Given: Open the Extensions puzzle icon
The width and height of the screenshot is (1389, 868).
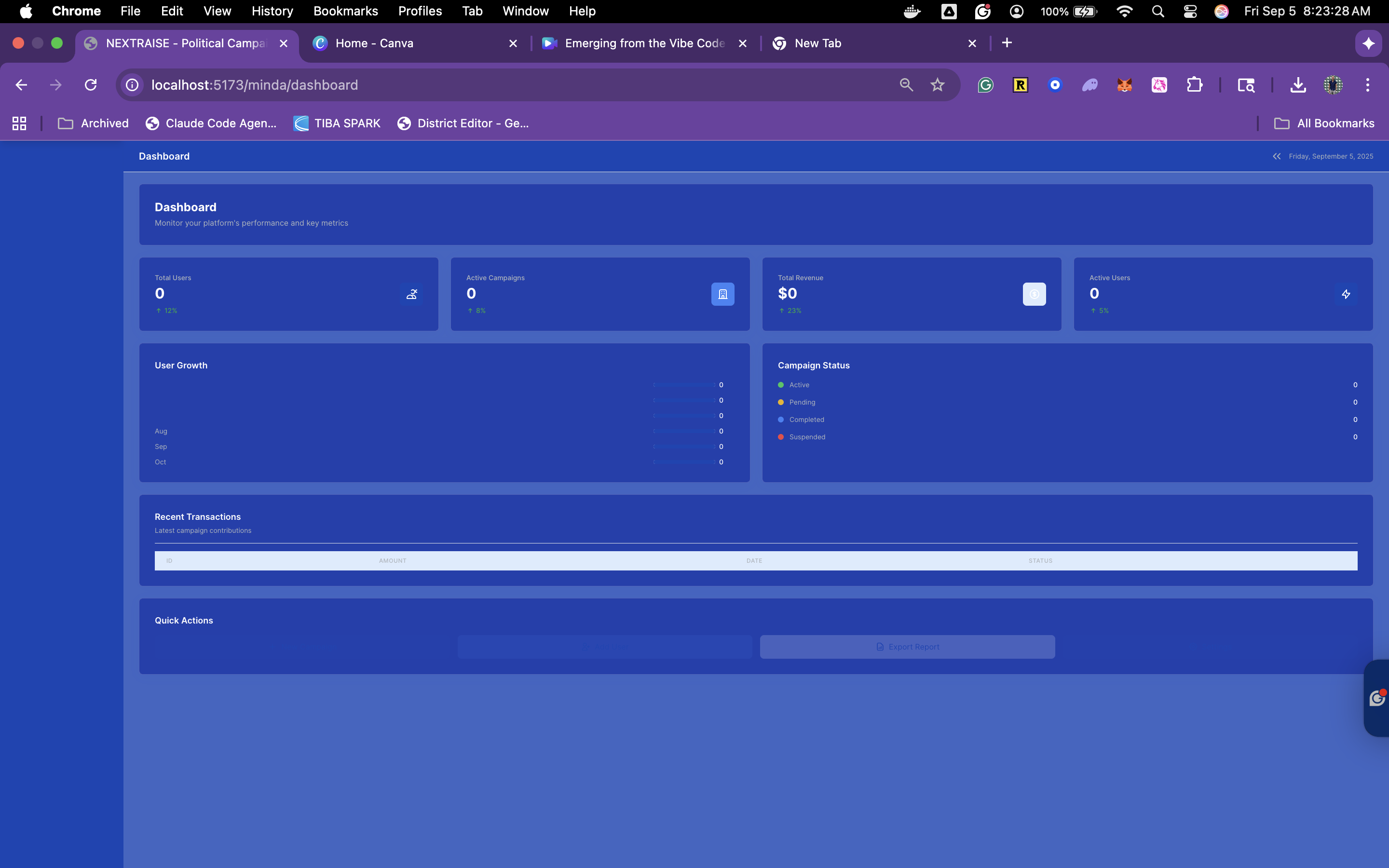Looking at the screenshot, I should [x=1195, y=85].
